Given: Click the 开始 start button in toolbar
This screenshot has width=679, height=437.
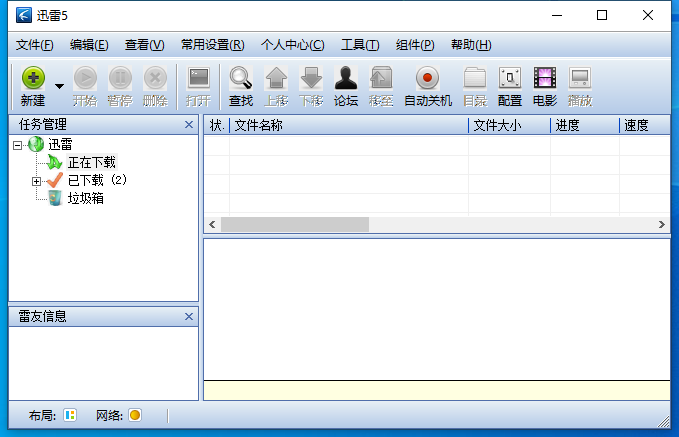Looking at the screenshot, I should 85,86.
